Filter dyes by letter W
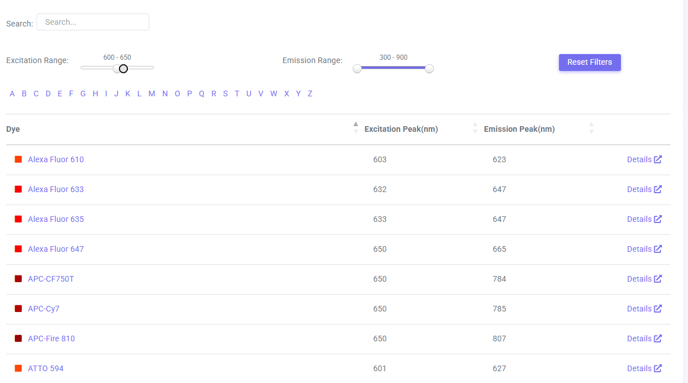This screenshot has height=383, width=688. pos(274,93)
